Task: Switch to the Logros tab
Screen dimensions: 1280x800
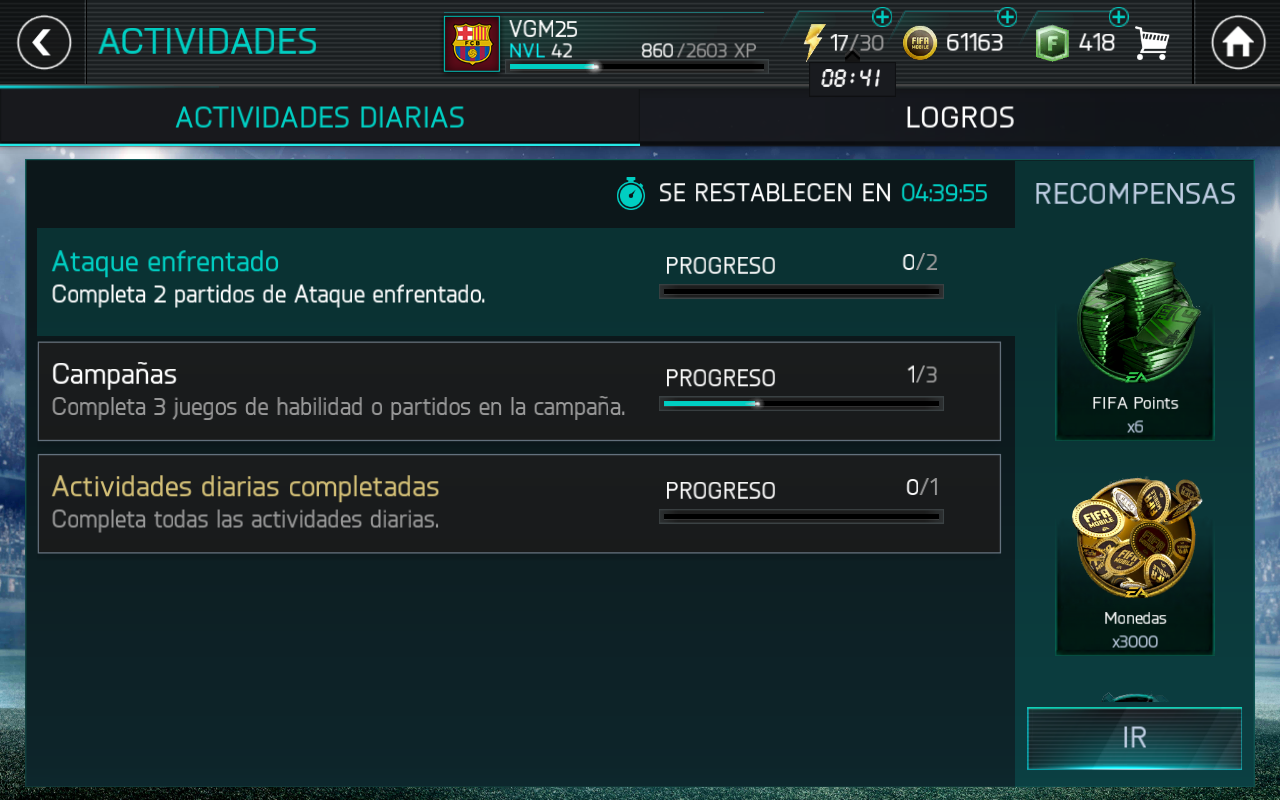Action: click(960, 117)
